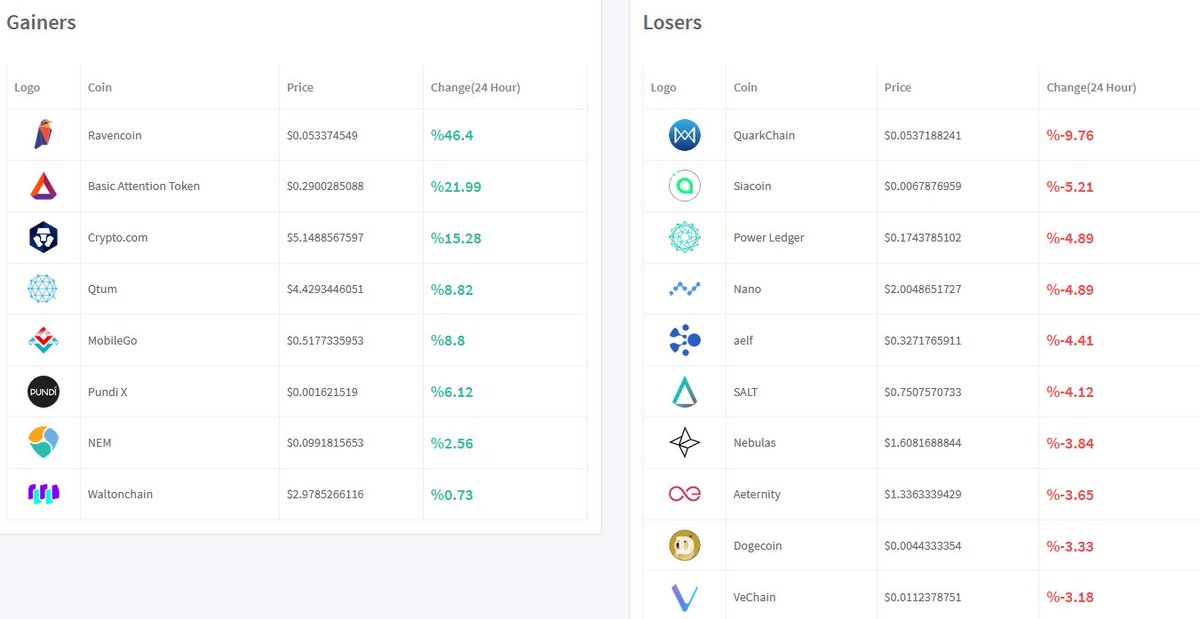Click Pundi X change %6.12
Screen dimensions: 1200x619
[x=452, y=392]
